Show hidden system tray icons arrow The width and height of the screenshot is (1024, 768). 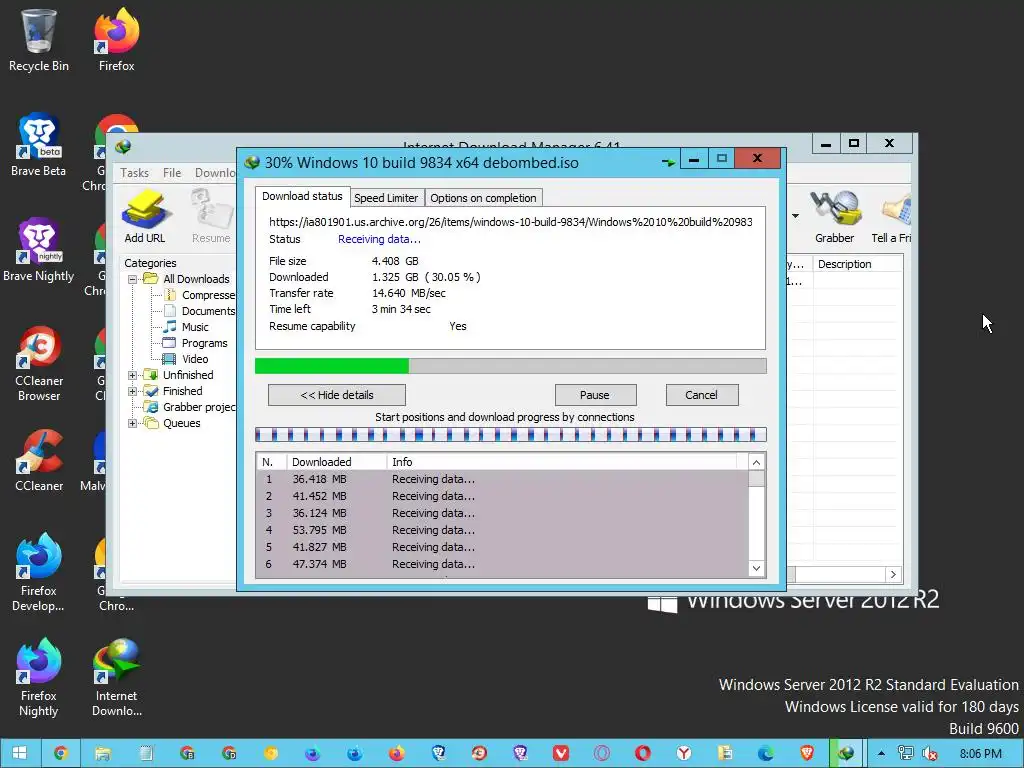point(881,754)
